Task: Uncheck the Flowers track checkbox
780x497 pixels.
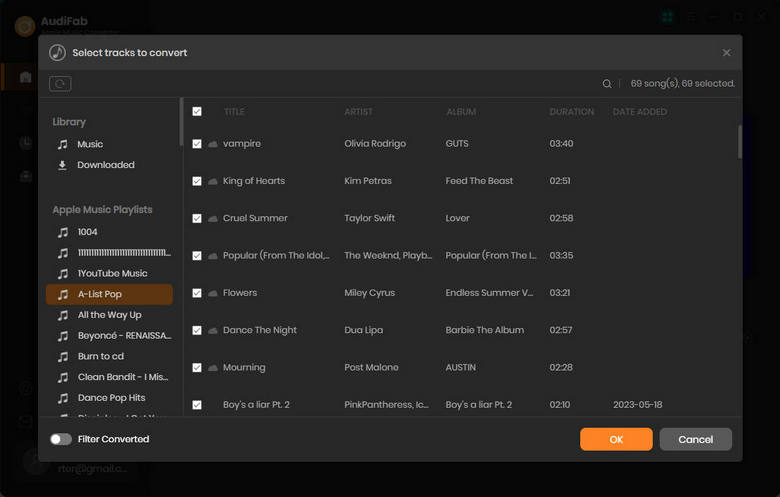Action: [x=197, y=293]
